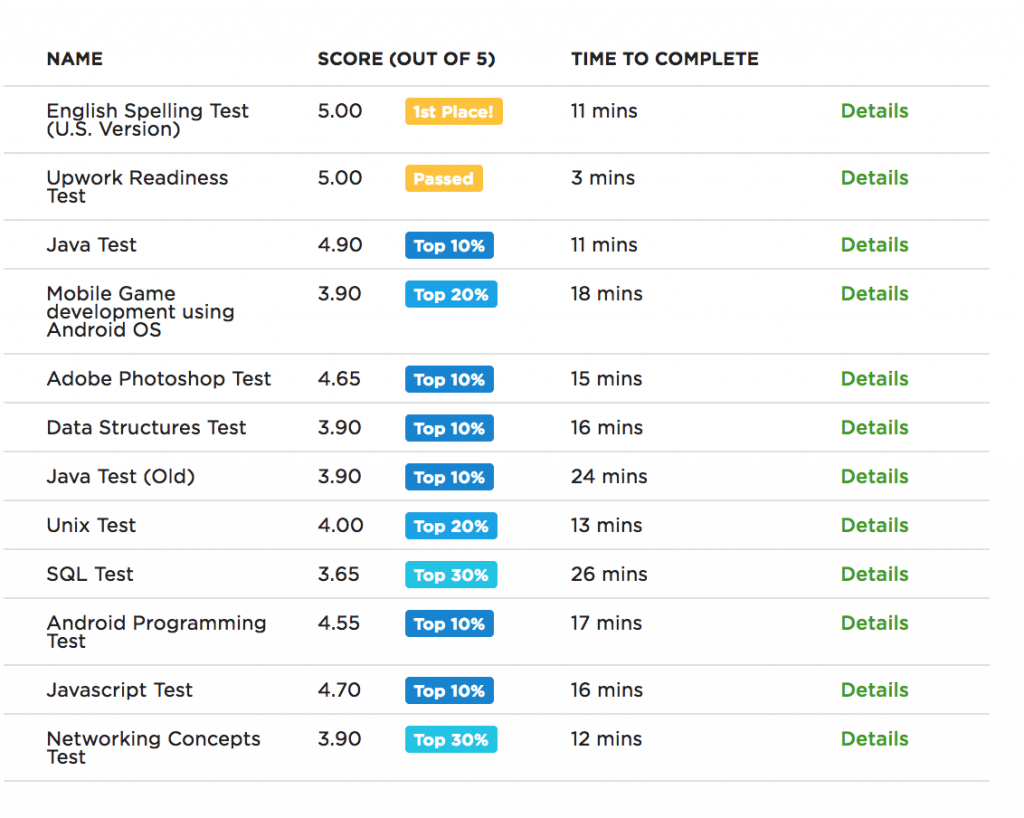Click the Score (Out of 5) column header
Image resolution: width=1024 pixels, height=818 pixels.
(406, 59)
